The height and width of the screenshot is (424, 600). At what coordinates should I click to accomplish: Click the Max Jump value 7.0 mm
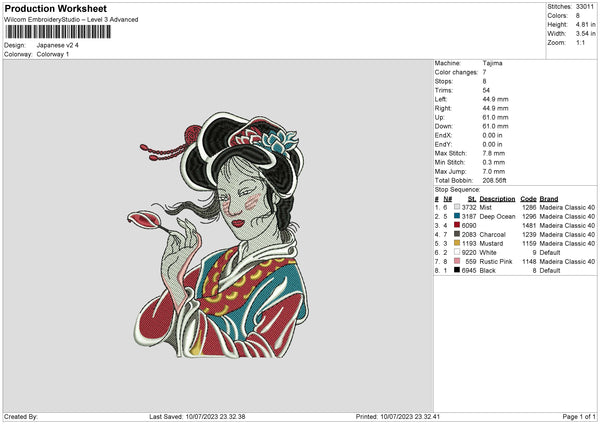click(x=494, y=171)
